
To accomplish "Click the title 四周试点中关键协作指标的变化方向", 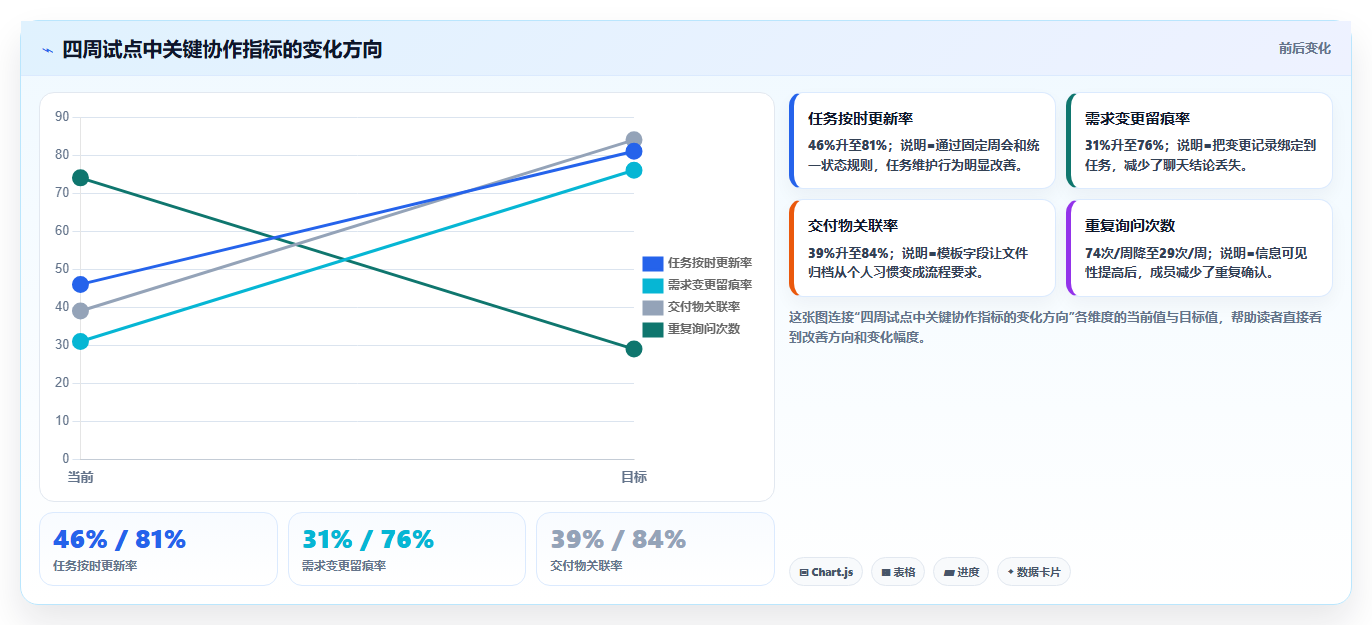I will [x=222, y=49].
